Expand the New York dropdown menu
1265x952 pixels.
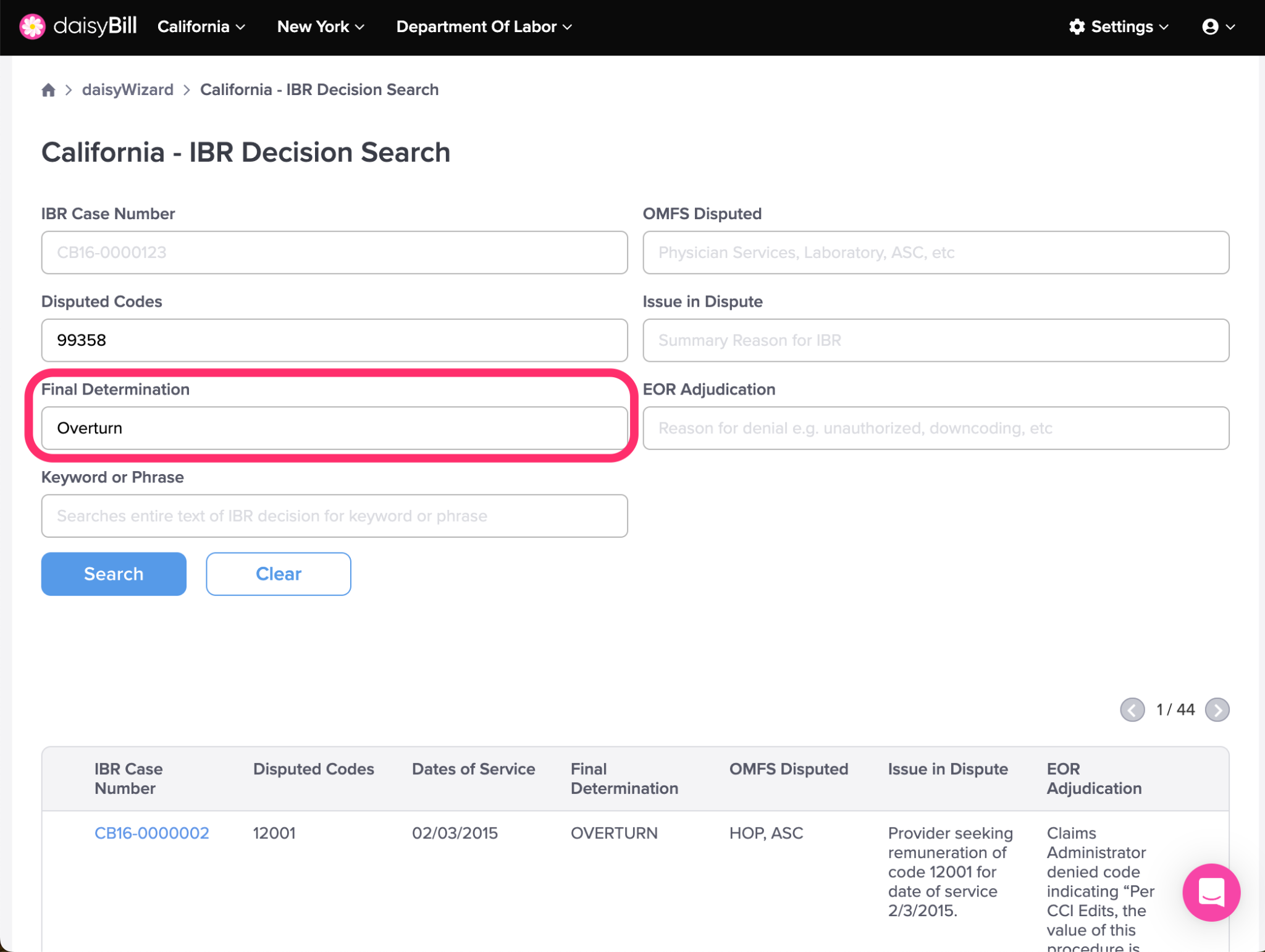(321, 27)
